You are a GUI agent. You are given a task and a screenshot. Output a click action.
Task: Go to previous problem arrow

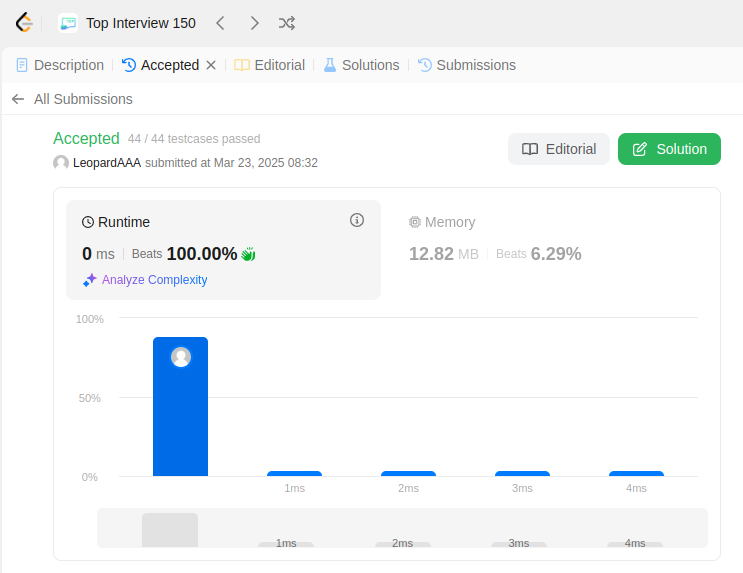221,23
